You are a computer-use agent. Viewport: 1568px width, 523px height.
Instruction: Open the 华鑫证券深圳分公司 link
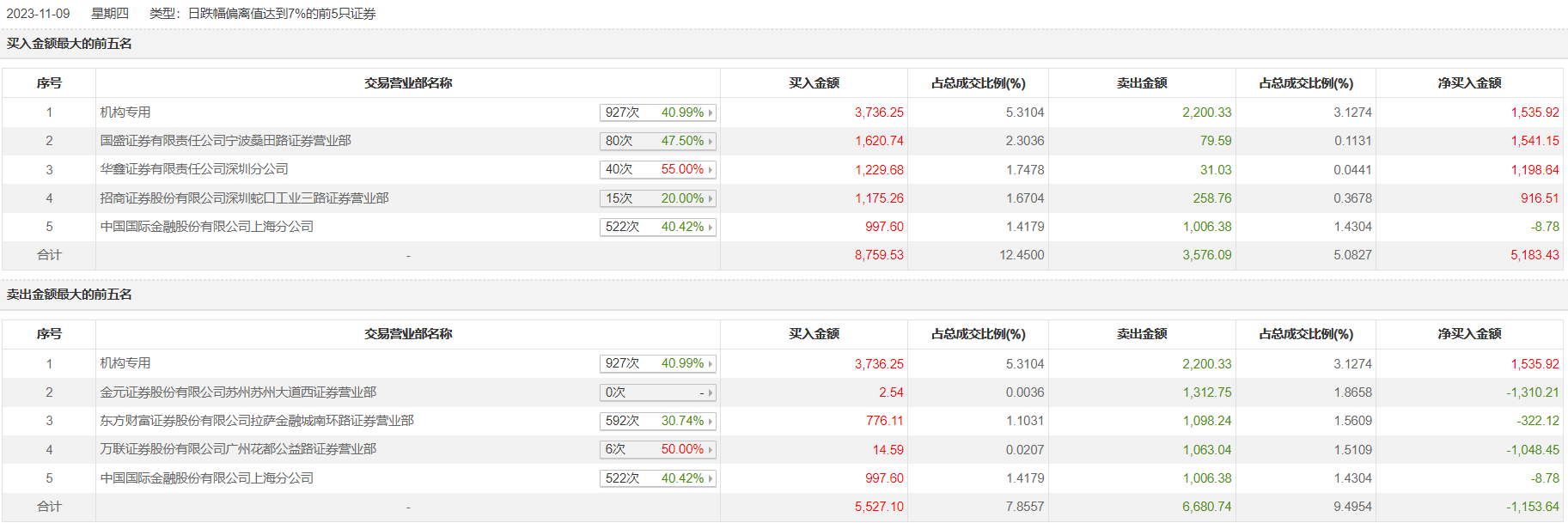(194, 169)
